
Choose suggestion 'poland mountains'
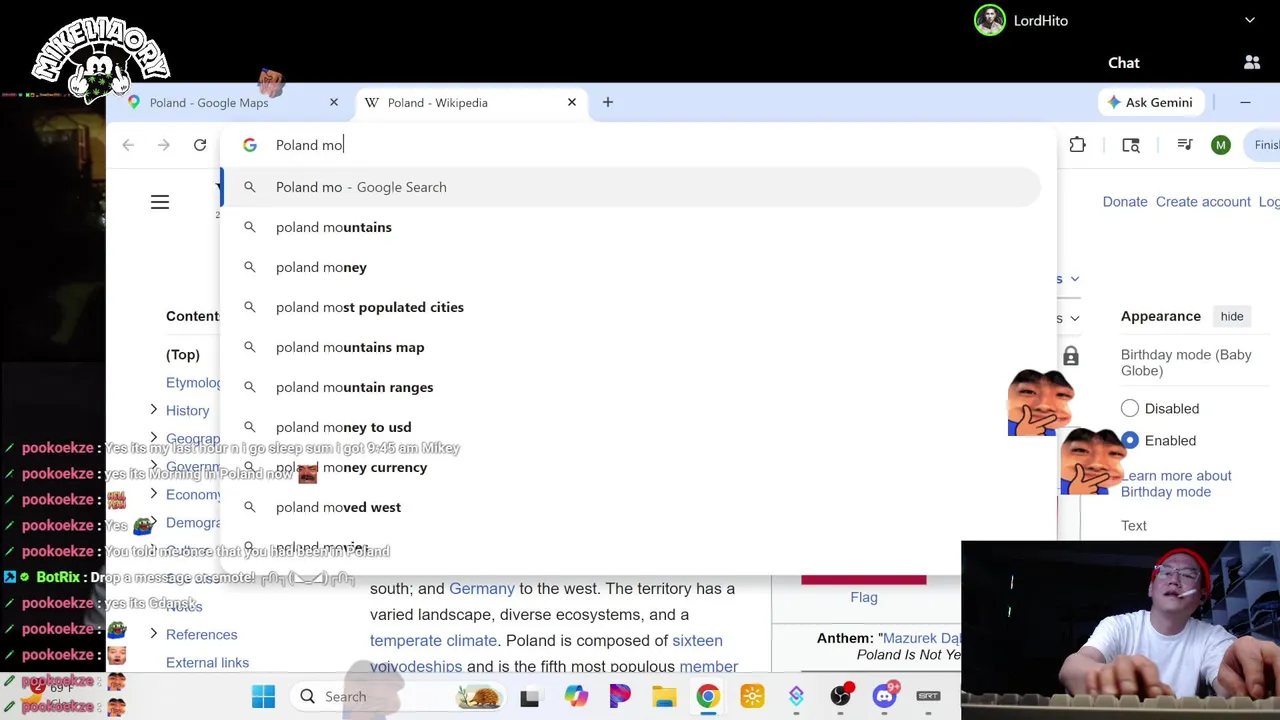point(630,227)
